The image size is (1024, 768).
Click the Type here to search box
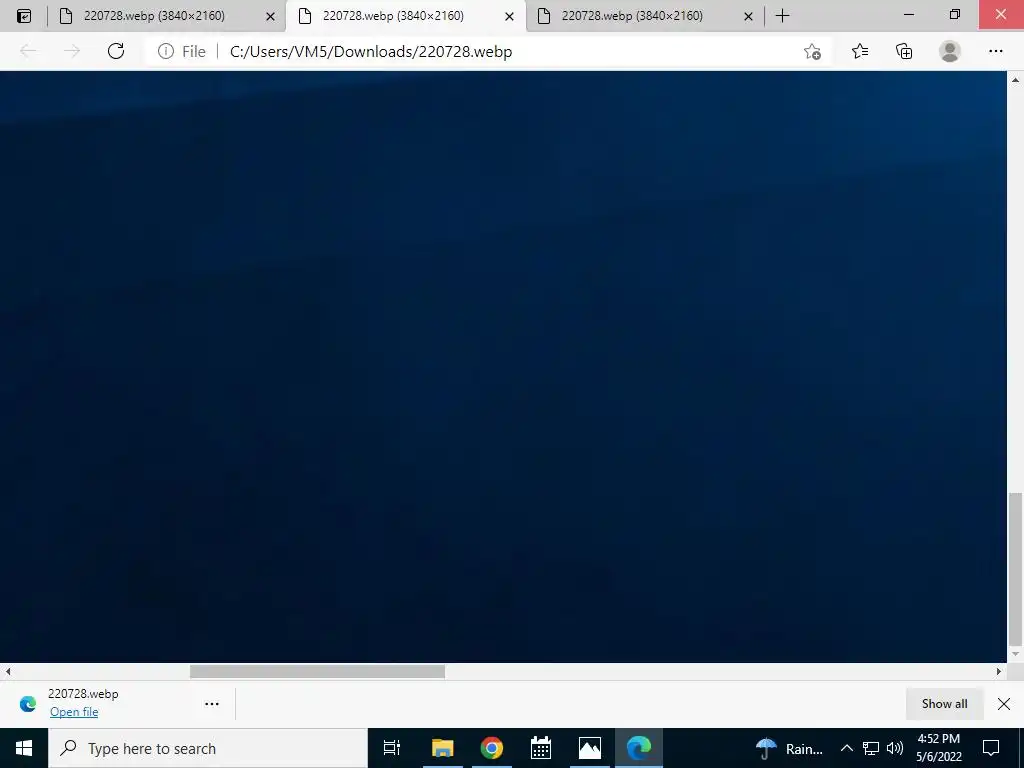(208, 748)
